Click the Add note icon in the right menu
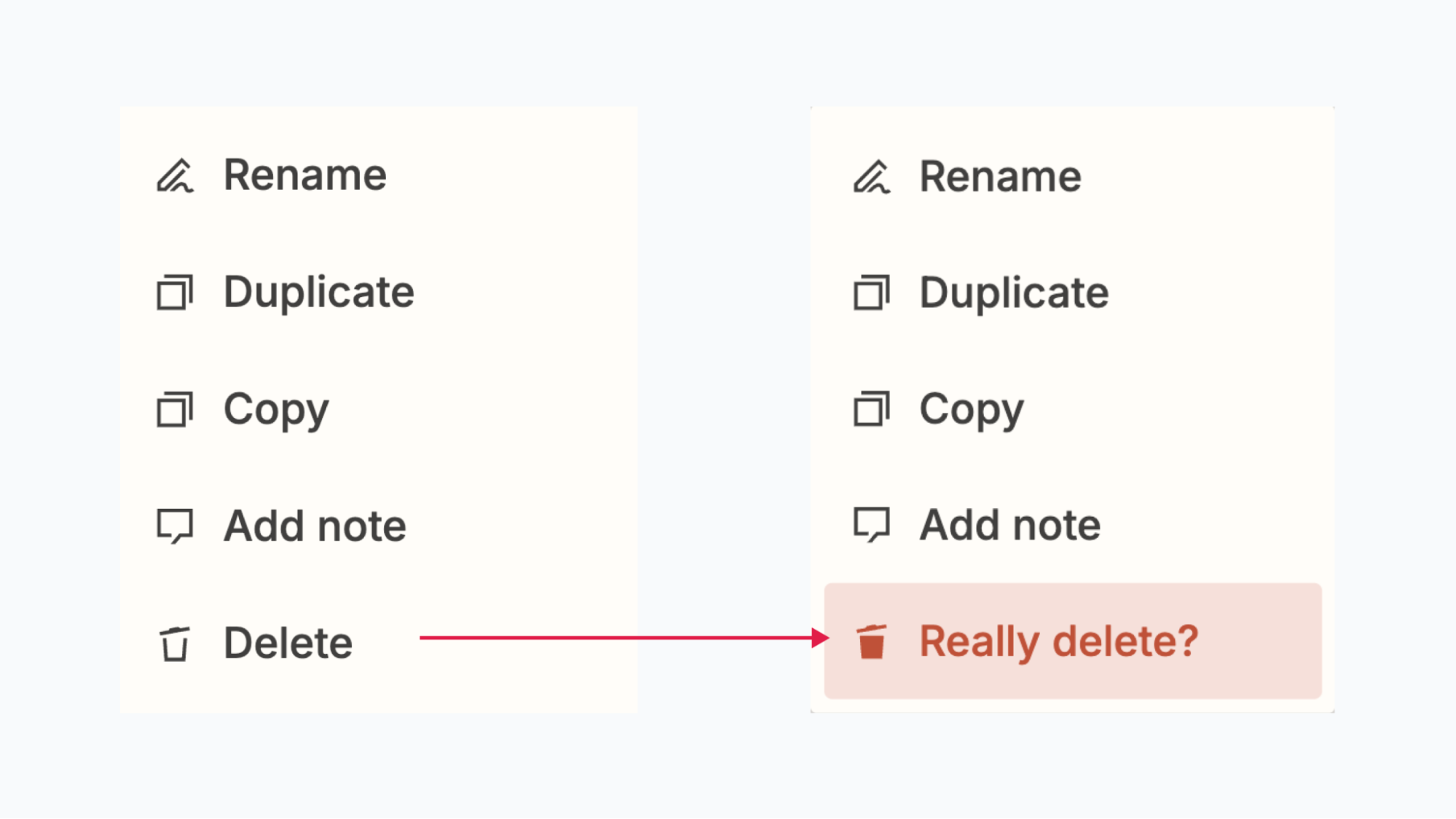This screenshot has height=819, width=1456. coord(872,524)
